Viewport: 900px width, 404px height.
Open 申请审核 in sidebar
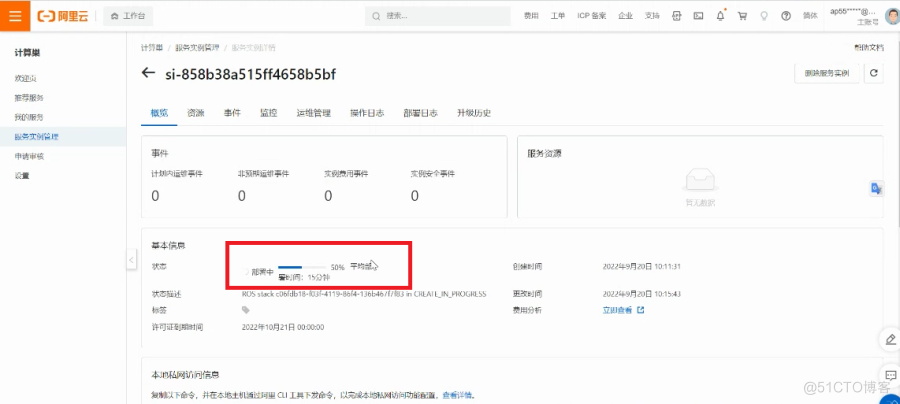pyautogui.click(x=29, y=156)
